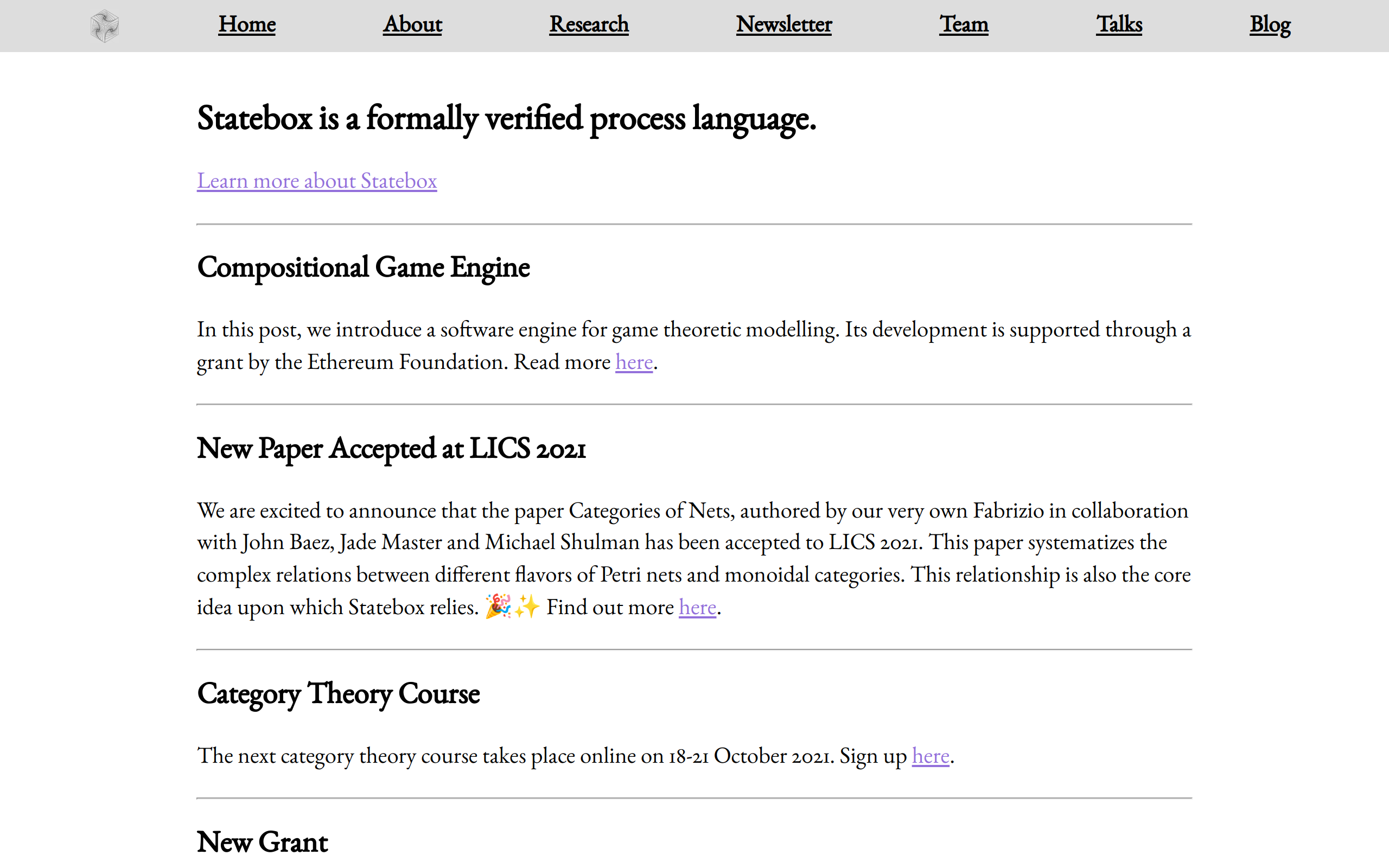
Task: Open 'here' link in Compositional Game Engine
Action: tap(634, 362)
